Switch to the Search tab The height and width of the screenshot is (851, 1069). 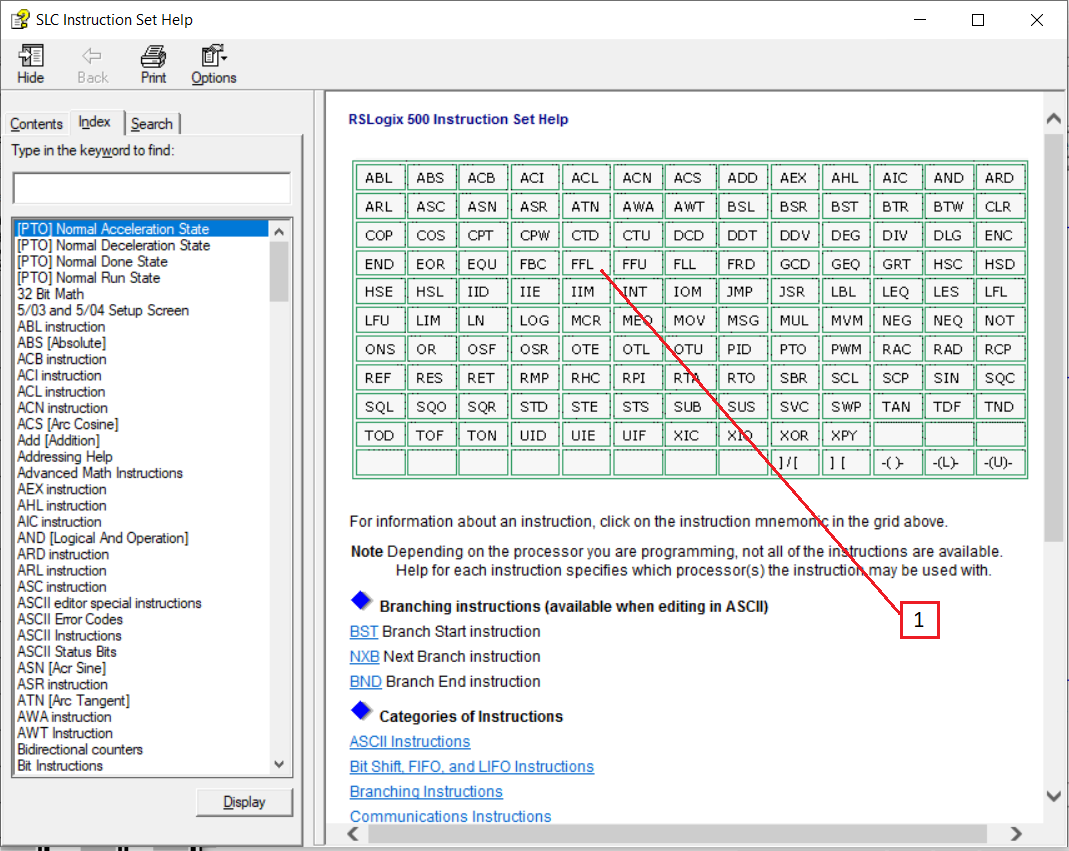(152, 123)
